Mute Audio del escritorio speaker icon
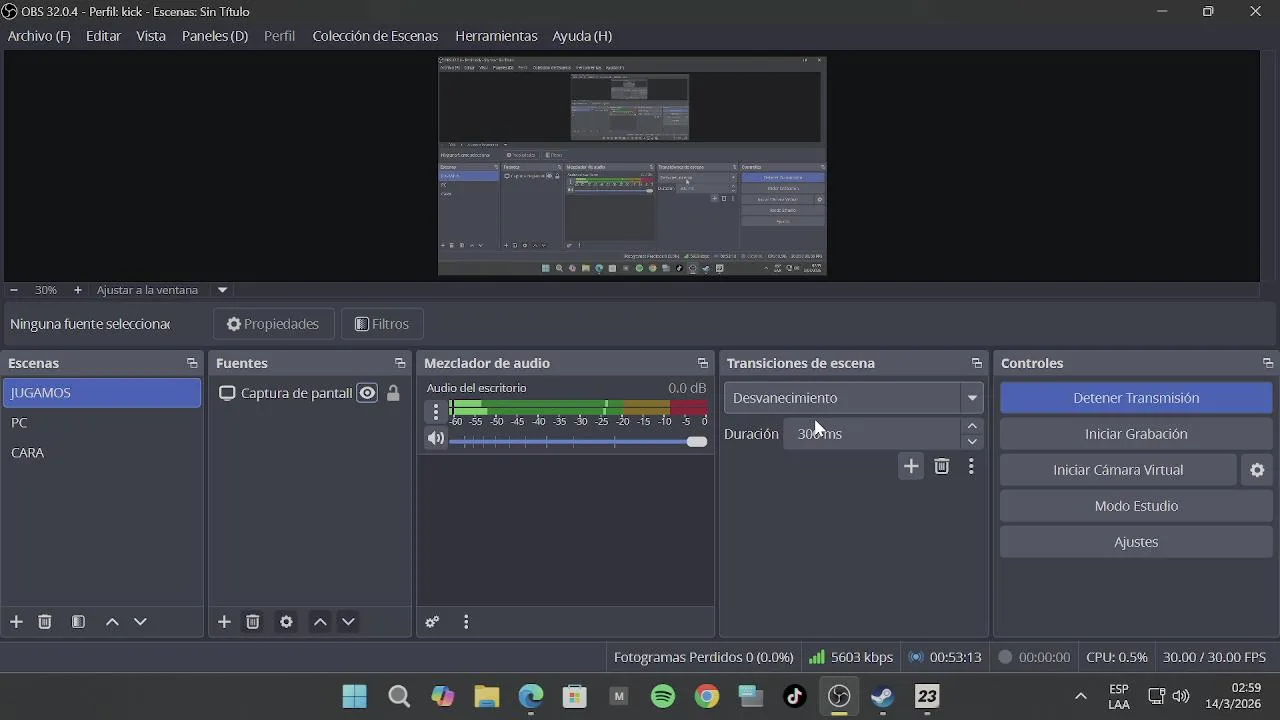This screenshot has width=1280, height=720. [x=436, y=438]
